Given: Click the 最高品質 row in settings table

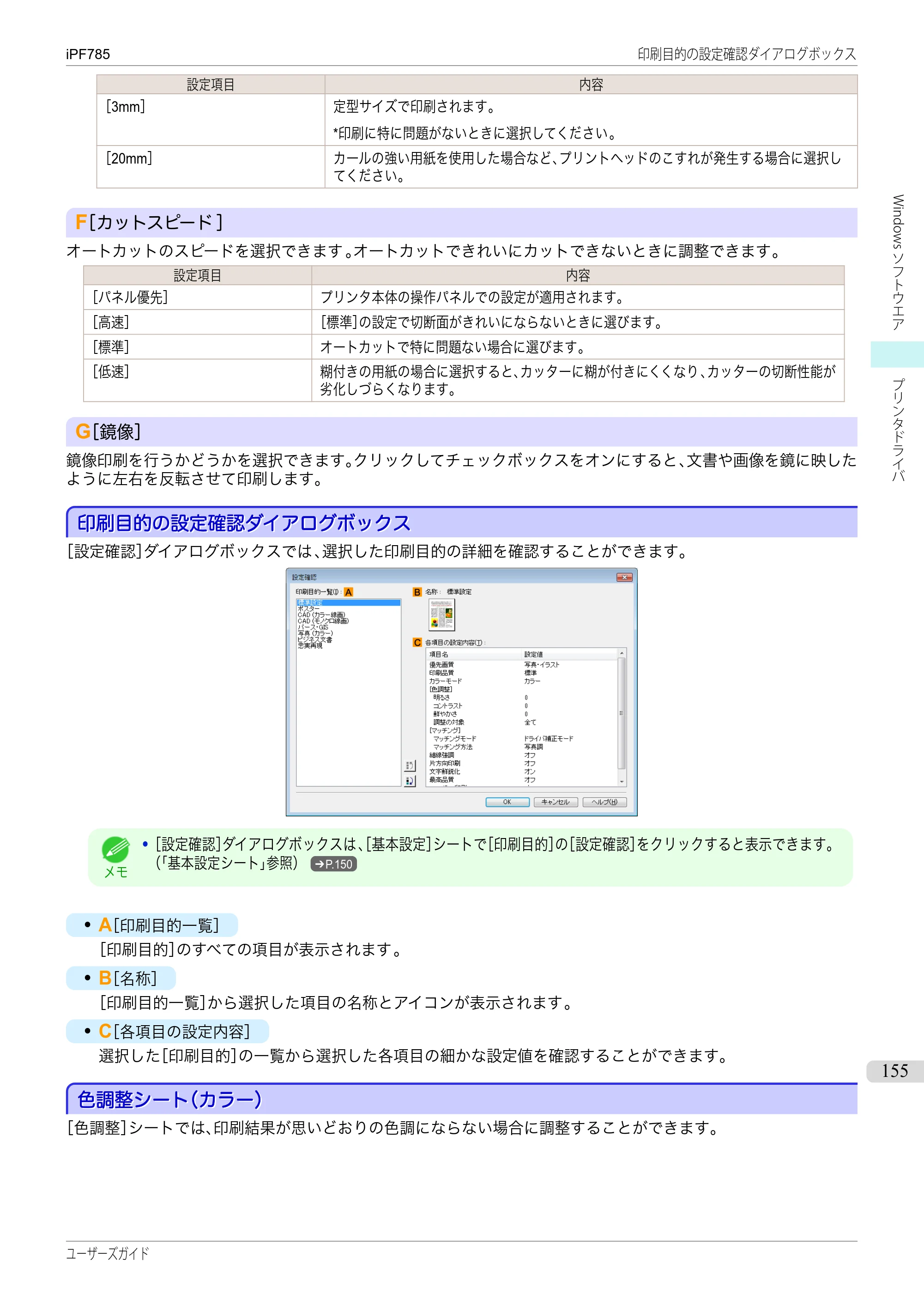Looking at the screenshot, I should pos(522,780).
